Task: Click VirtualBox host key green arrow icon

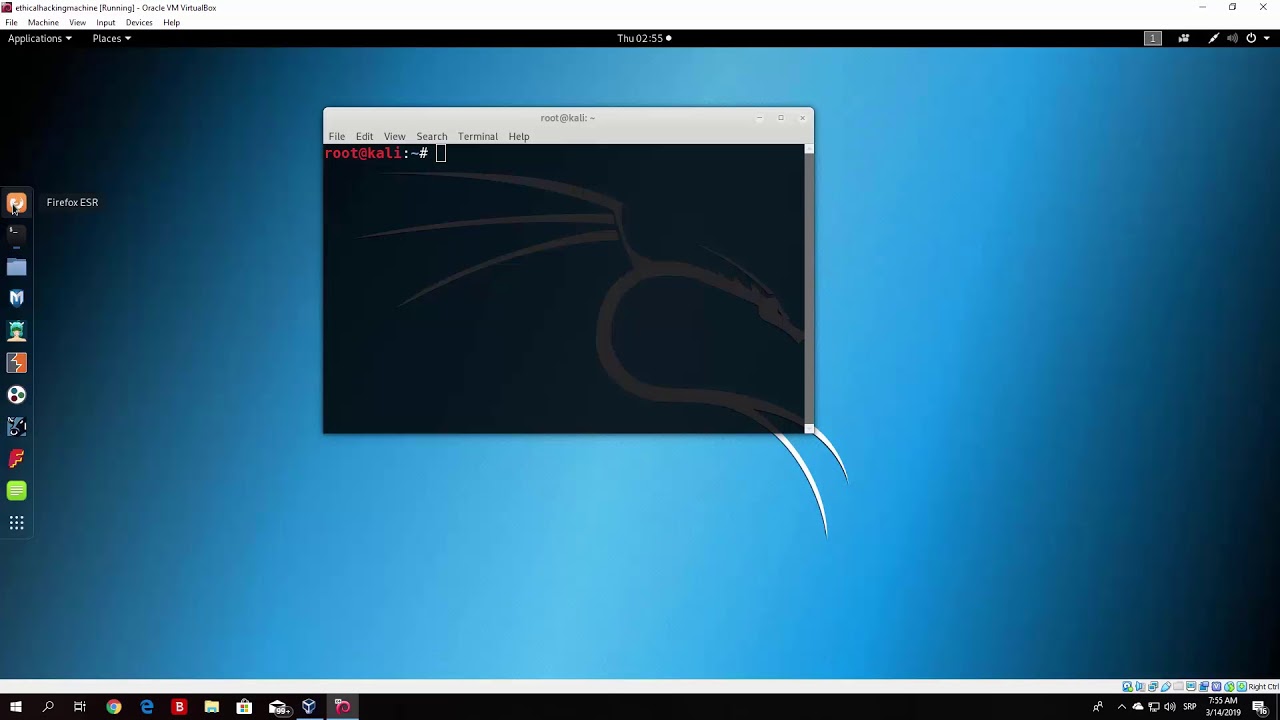Action: 1242,687
